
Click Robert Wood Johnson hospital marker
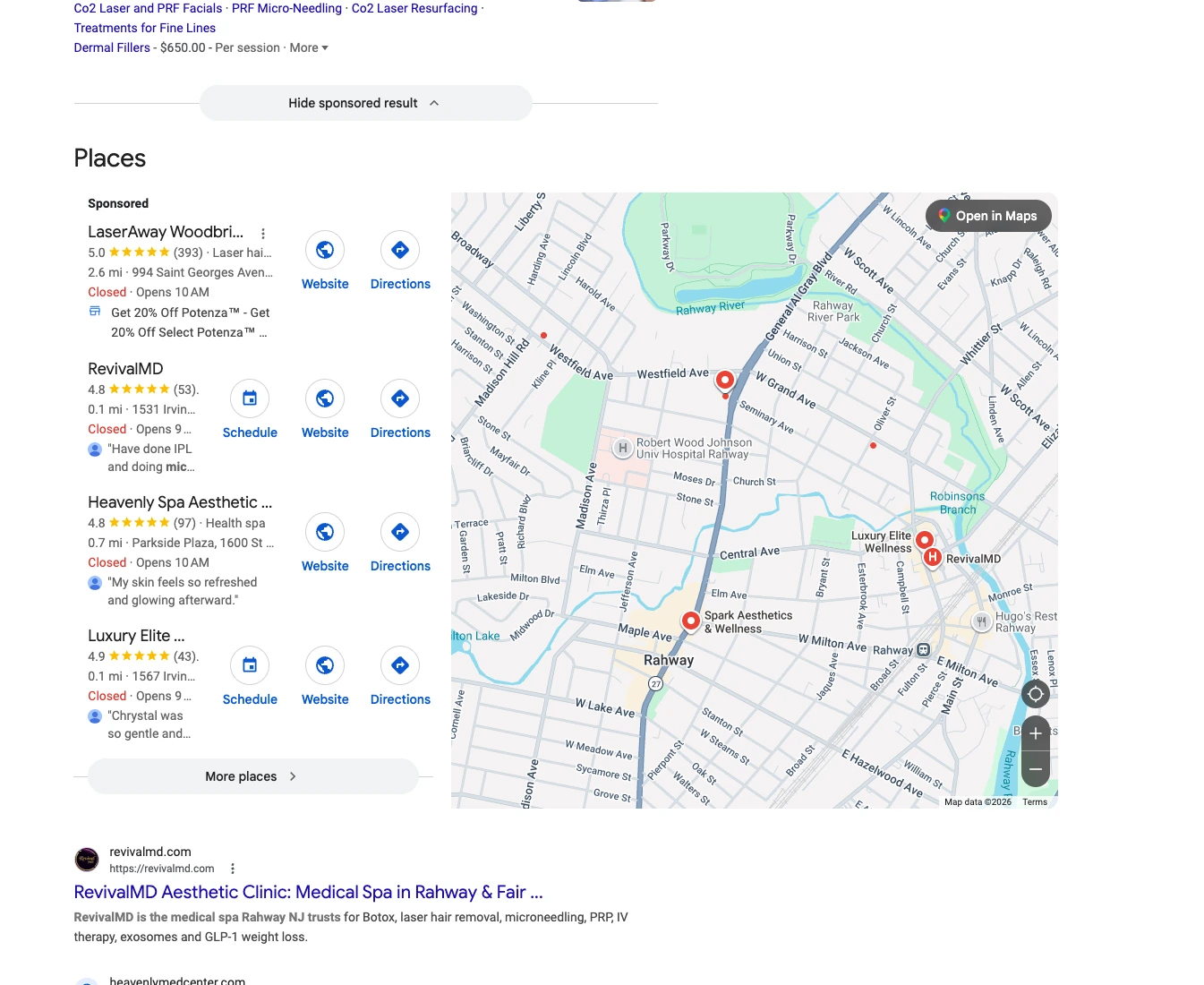[x=623, y=448]
